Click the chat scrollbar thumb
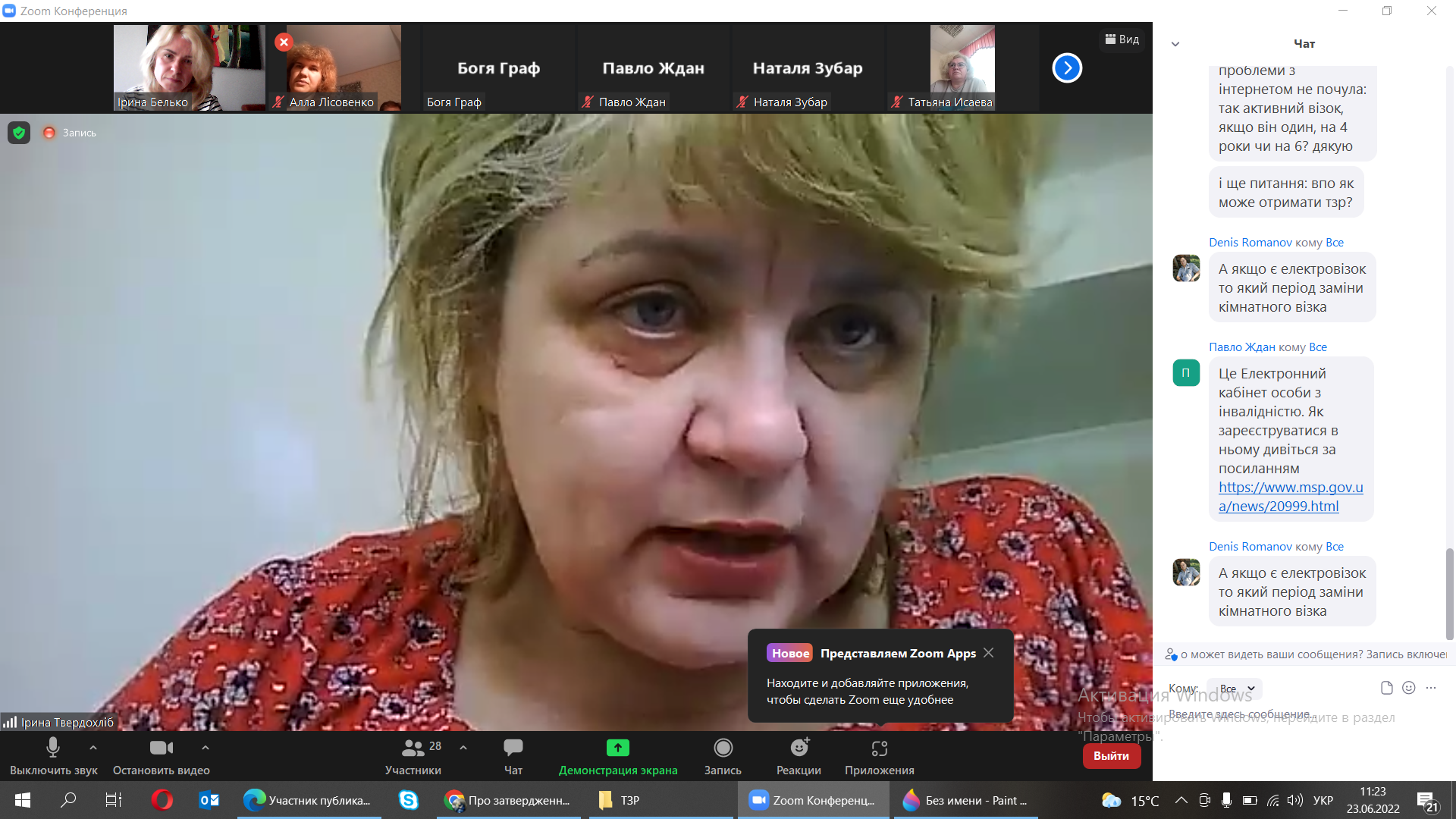The image size is (1456, 819). click(x=1450, y=594)
